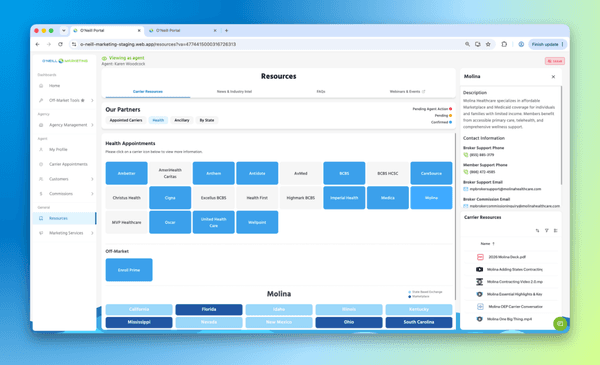Screen dimensions: 600x365
Task: Select the Florida state button
Action: click(209, 309)
